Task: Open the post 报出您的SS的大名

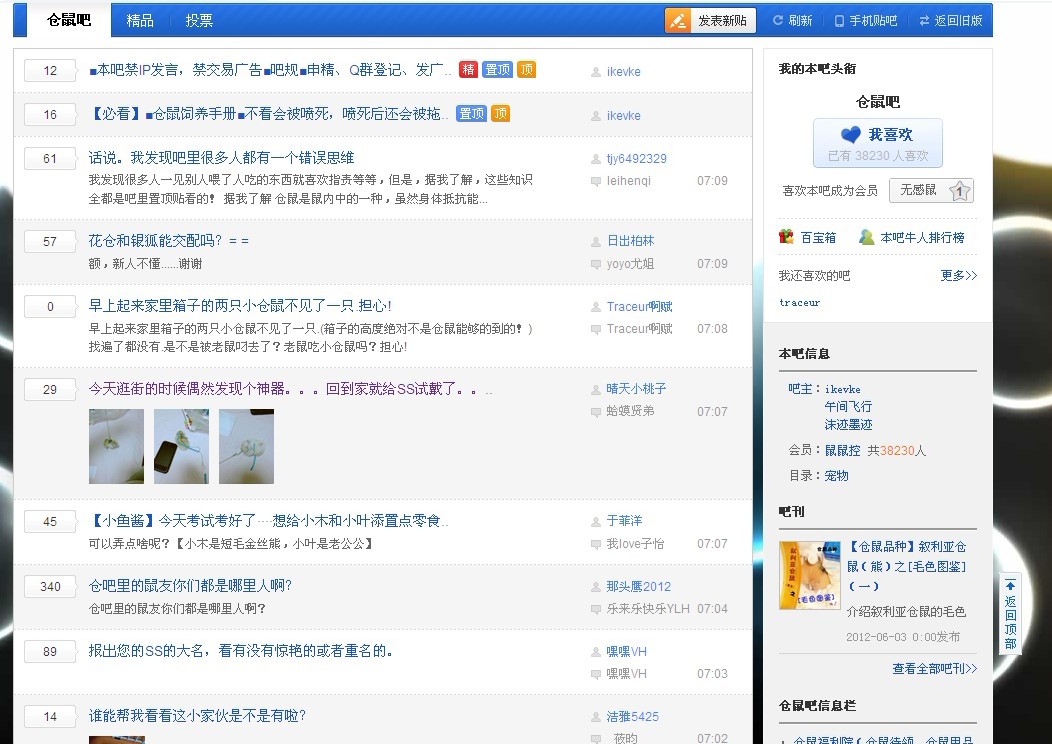Action: tap(240, 651)
